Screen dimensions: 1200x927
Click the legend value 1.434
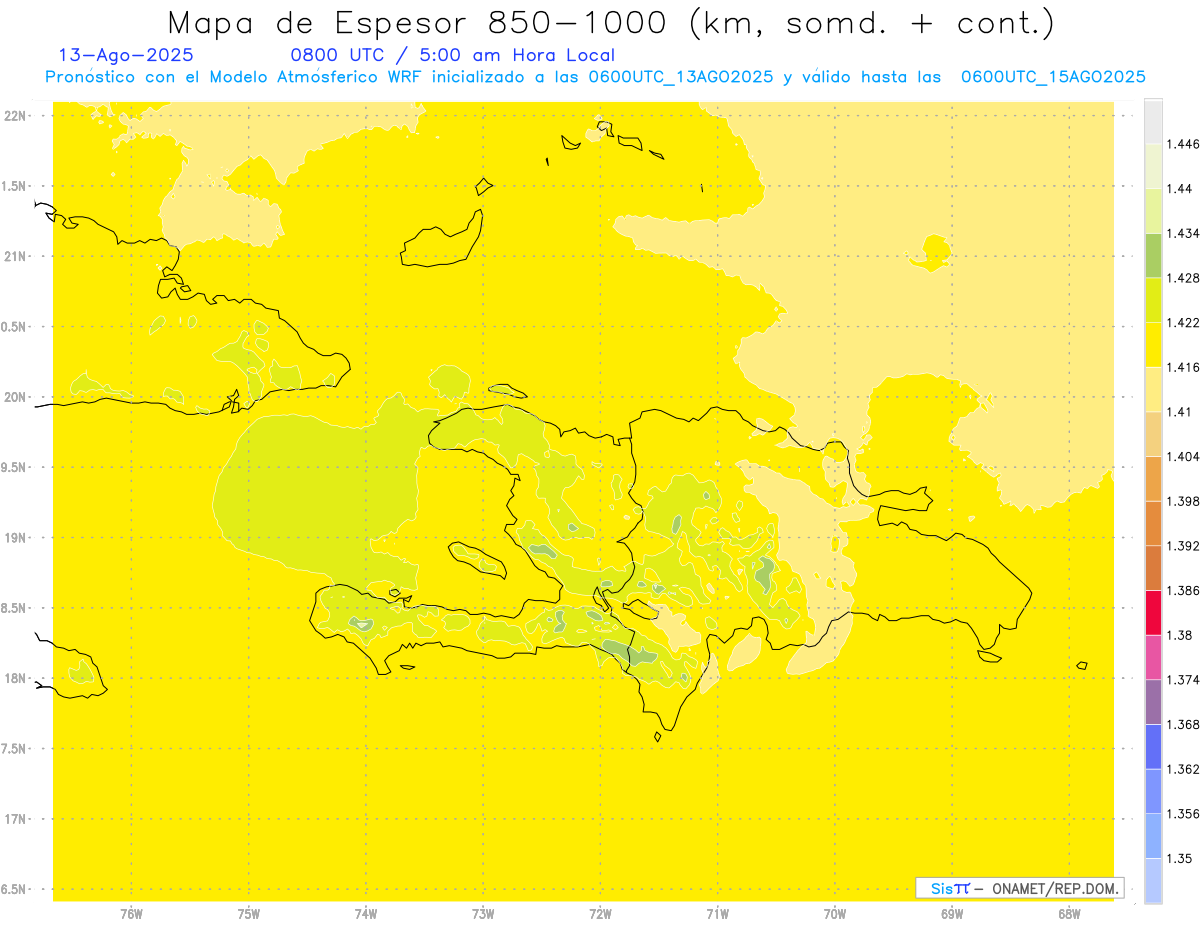pos(1183,233)
